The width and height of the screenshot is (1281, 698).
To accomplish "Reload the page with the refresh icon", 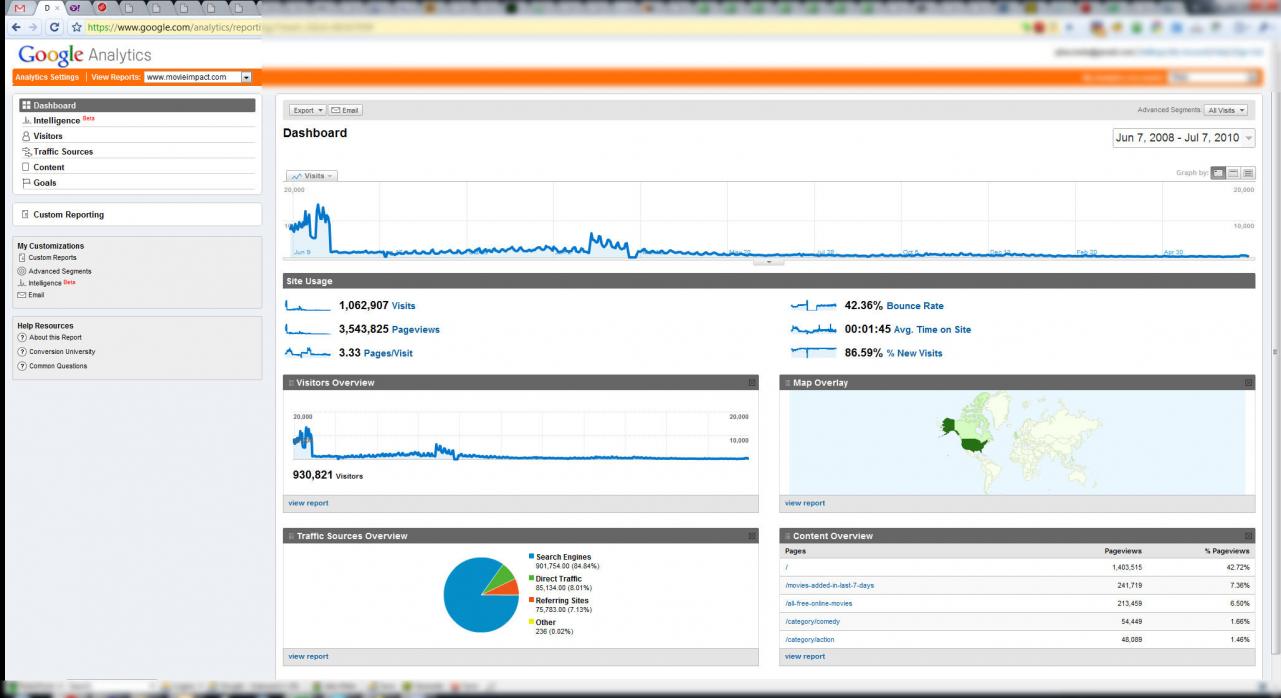I will [x=54, y=27].
